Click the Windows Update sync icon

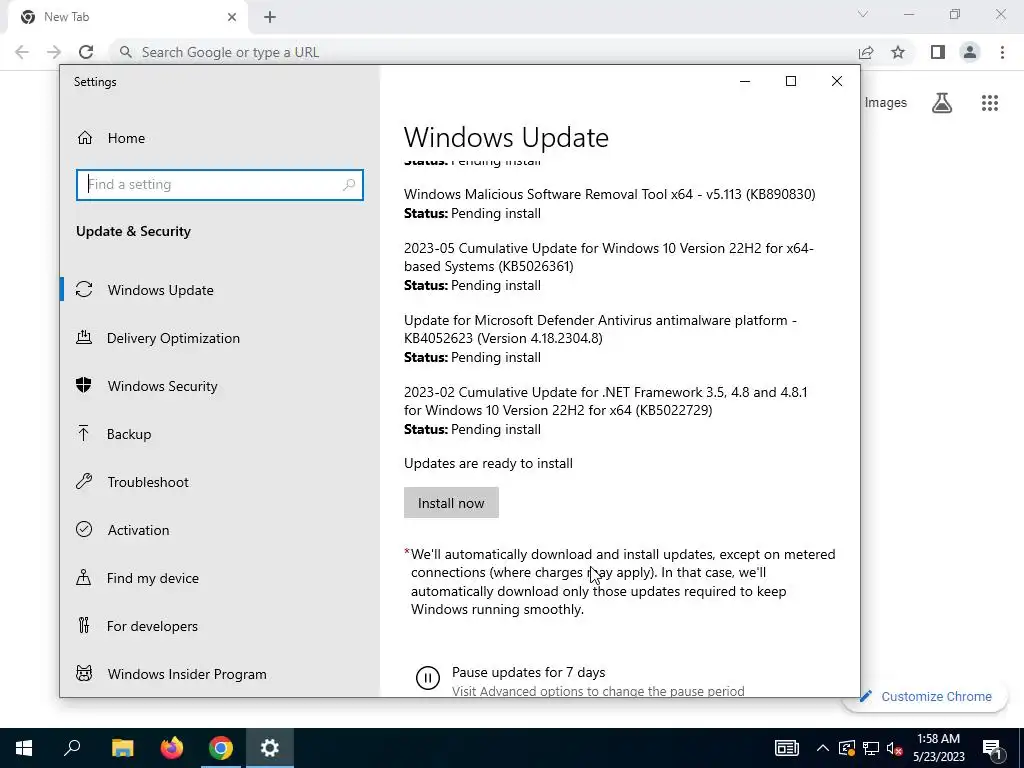pyautogui.click(x=84, y=289)
